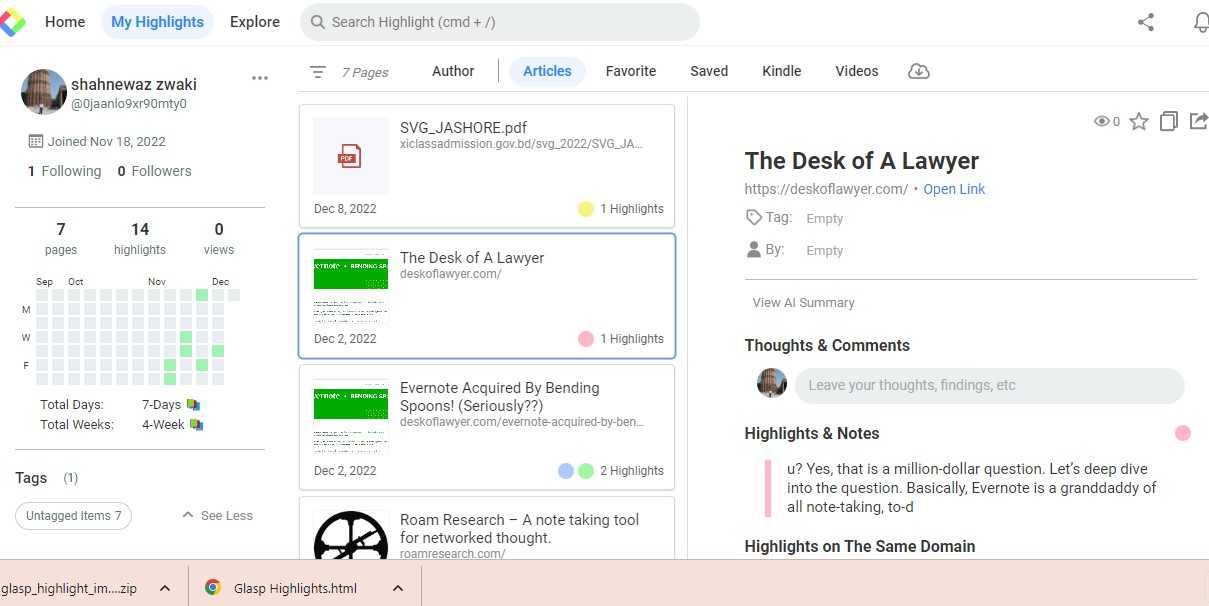Click the Total Days 7-Days share icon

194,405
